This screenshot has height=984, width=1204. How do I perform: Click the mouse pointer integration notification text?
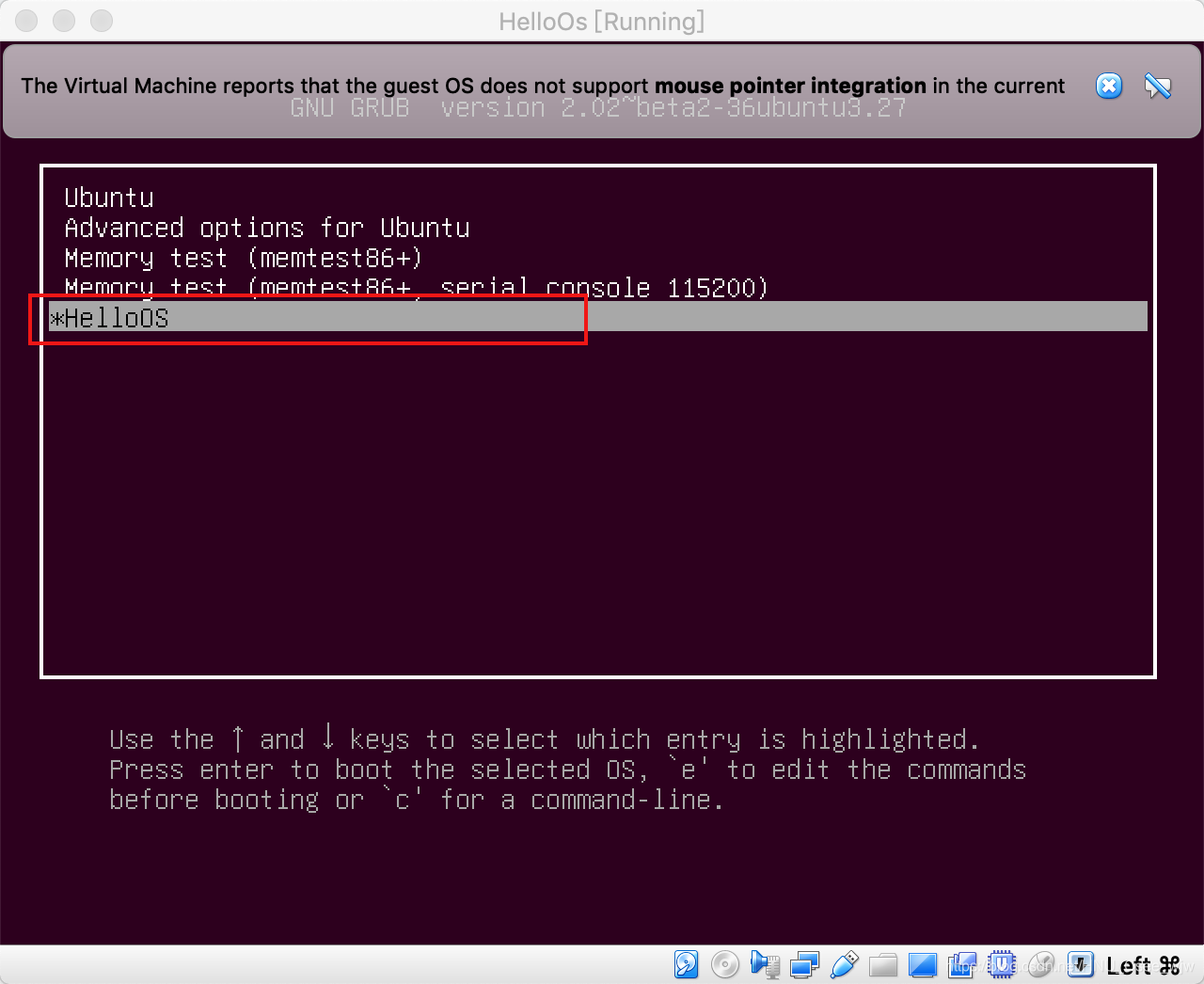pos(543,86)
